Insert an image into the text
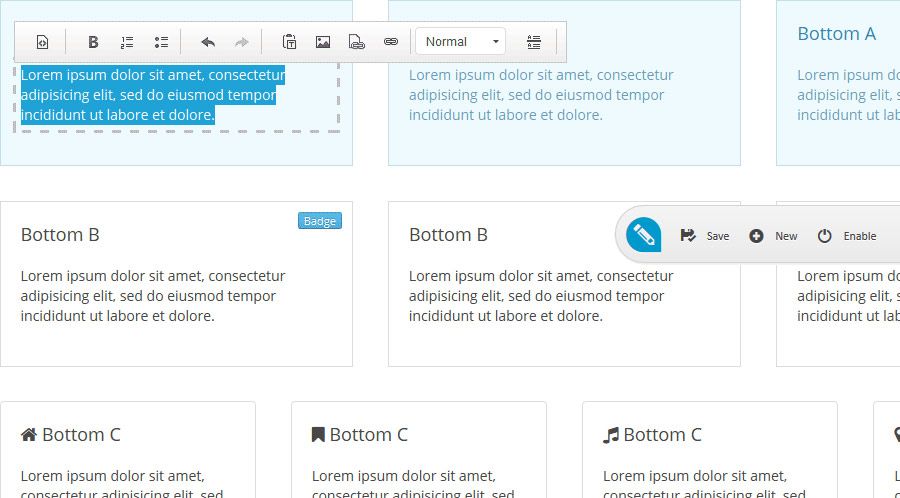The image size is (900, 498). 323,42
